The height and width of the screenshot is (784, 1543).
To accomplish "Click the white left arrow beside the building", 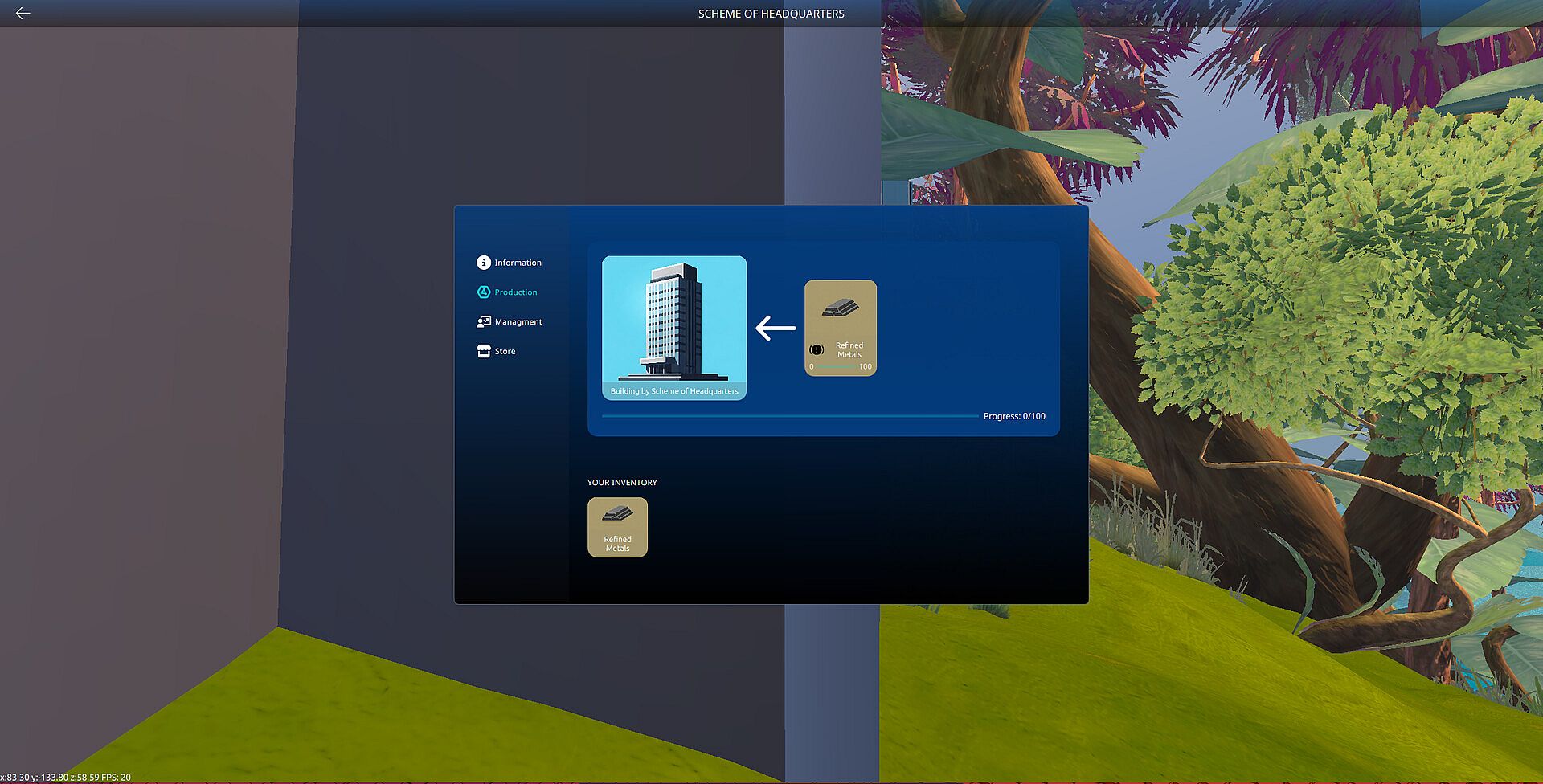I will [x=776, y=328].
